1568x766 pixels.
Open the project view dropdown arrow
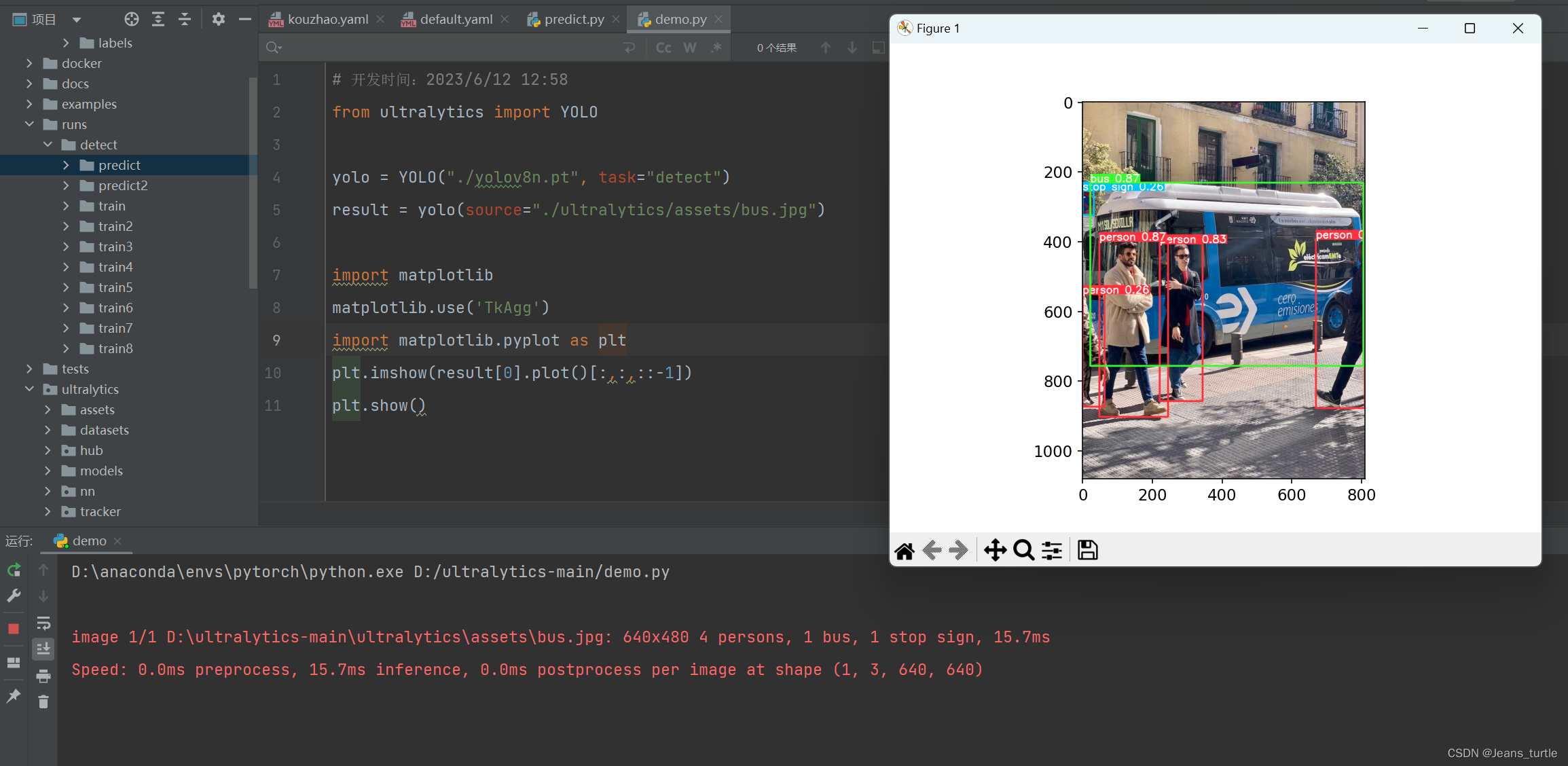click(x=77, y=20)
